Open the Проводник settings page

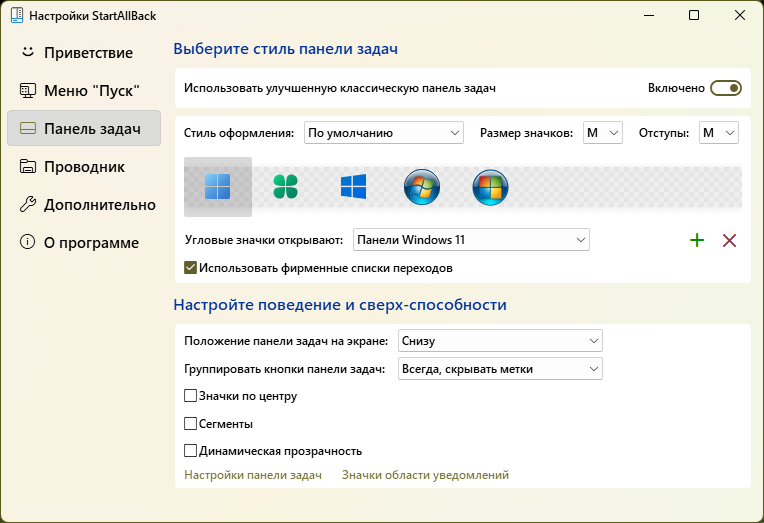pos(84,166)
